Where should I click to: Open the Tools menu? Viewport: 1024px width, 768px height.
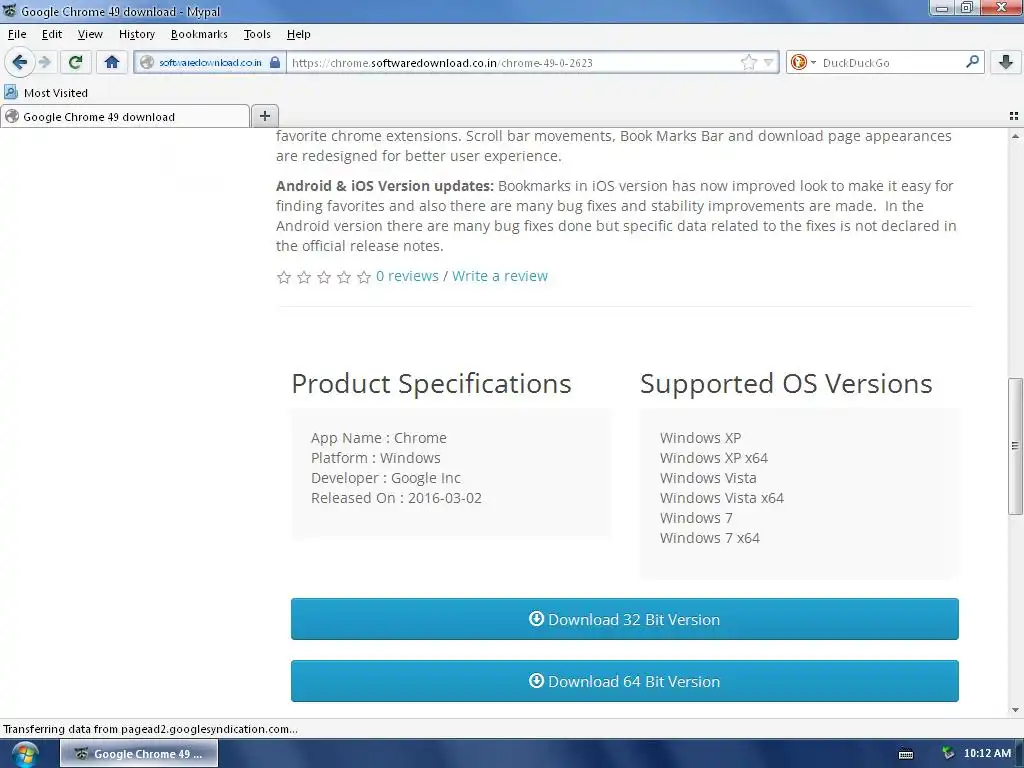point(257,34)
